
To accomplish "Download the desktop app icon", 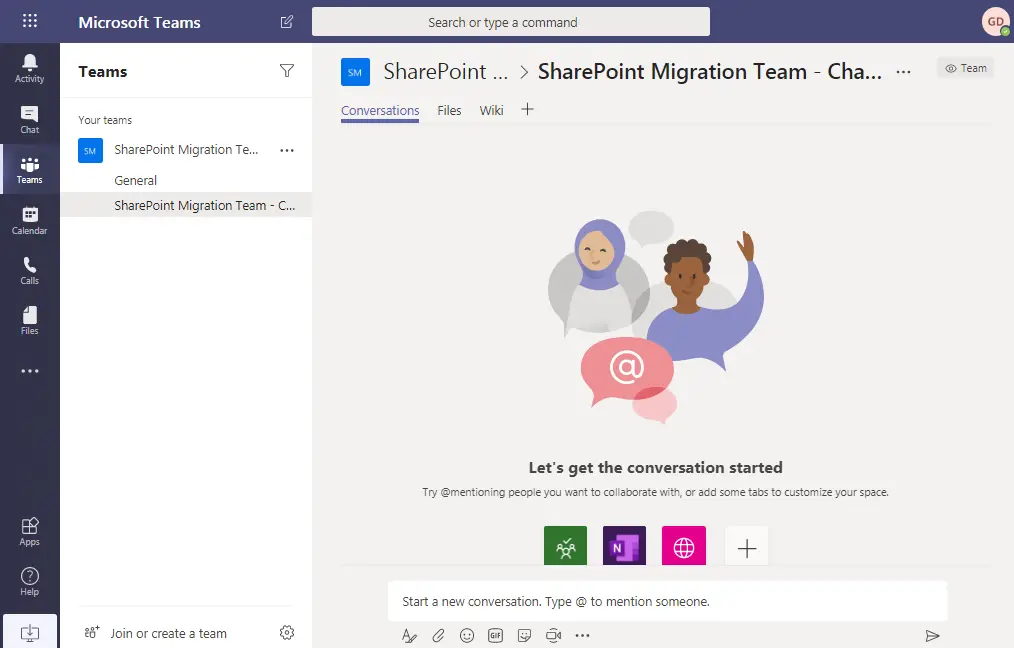I will coord(30,632).
